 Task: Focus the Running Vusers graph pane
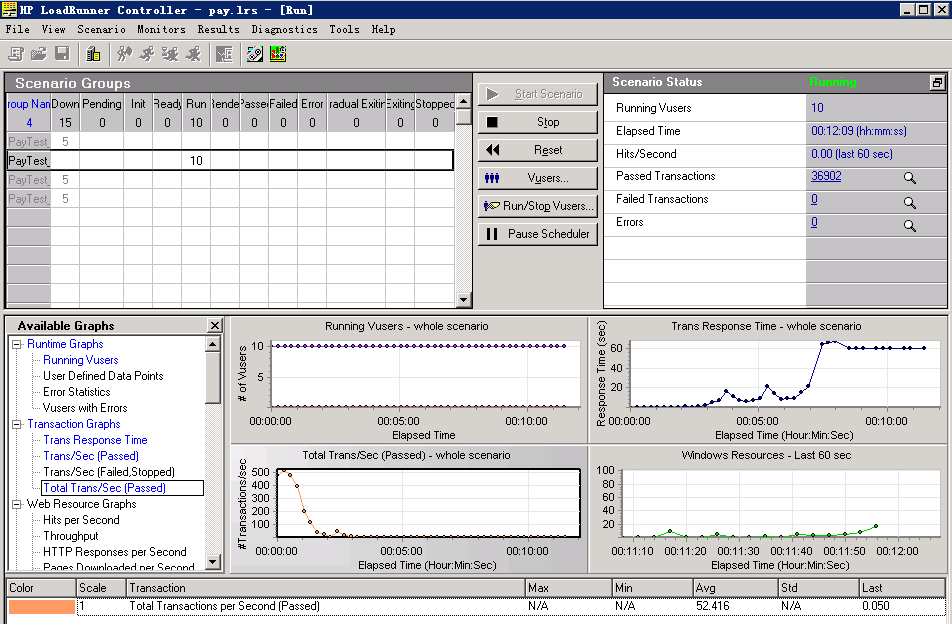point(409,380)
